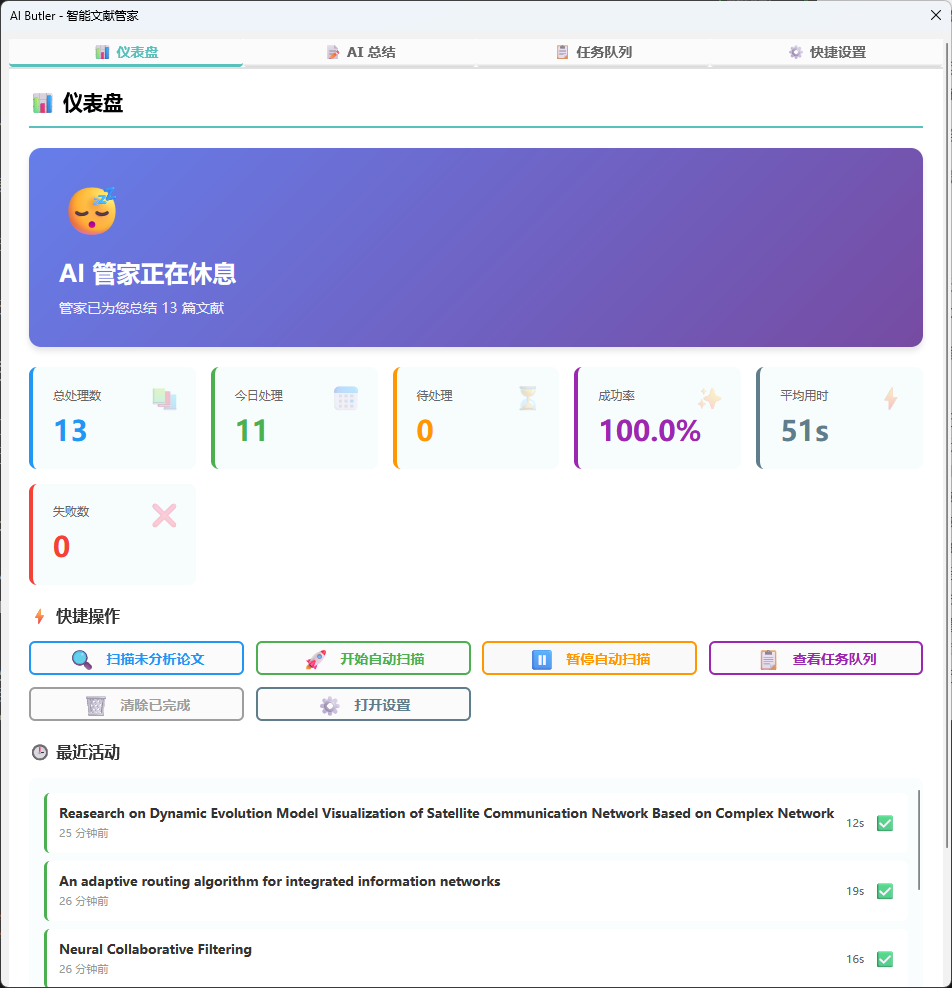The width and height of the screenshot is (952, 988).
Task: Click the calendar icon on the 今日处理 card
Action: coord(345,398)
